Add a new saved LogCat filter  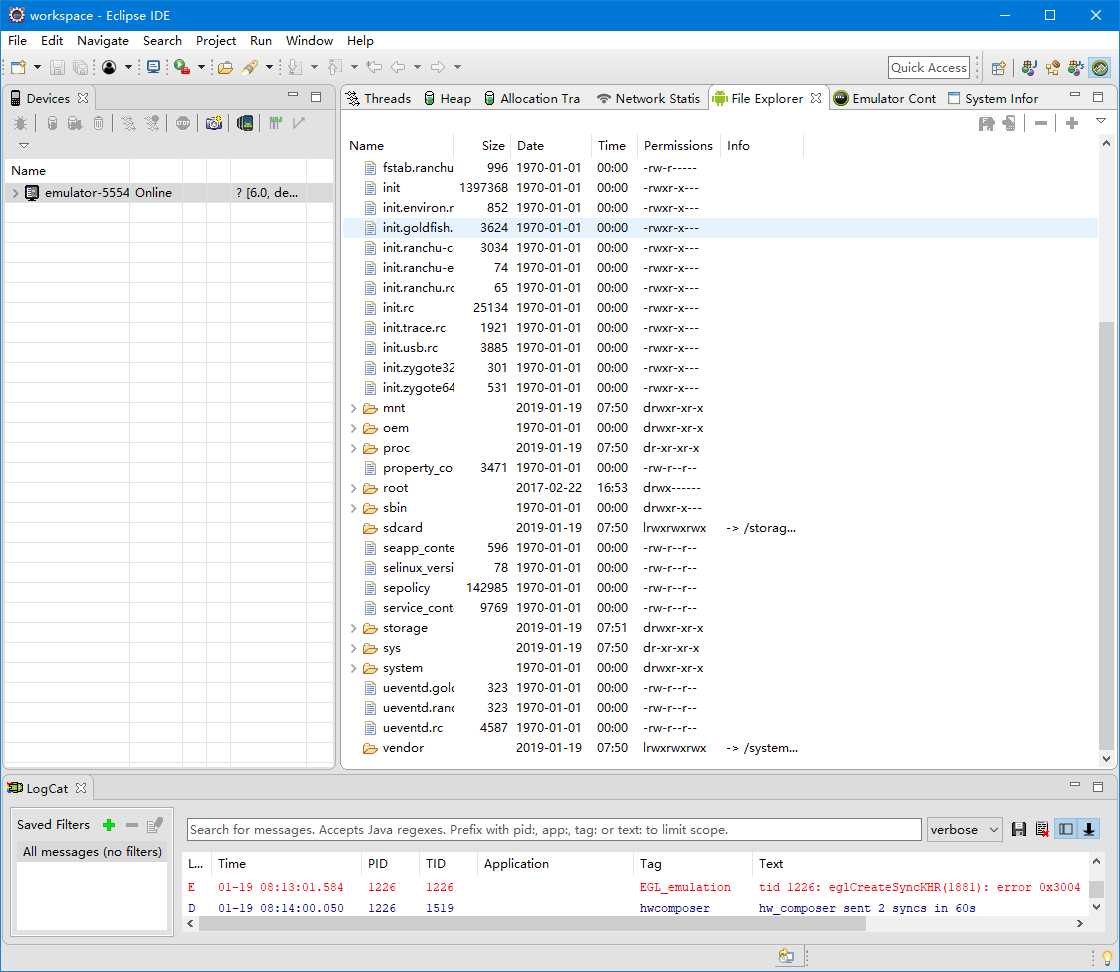tap(109, 825)
